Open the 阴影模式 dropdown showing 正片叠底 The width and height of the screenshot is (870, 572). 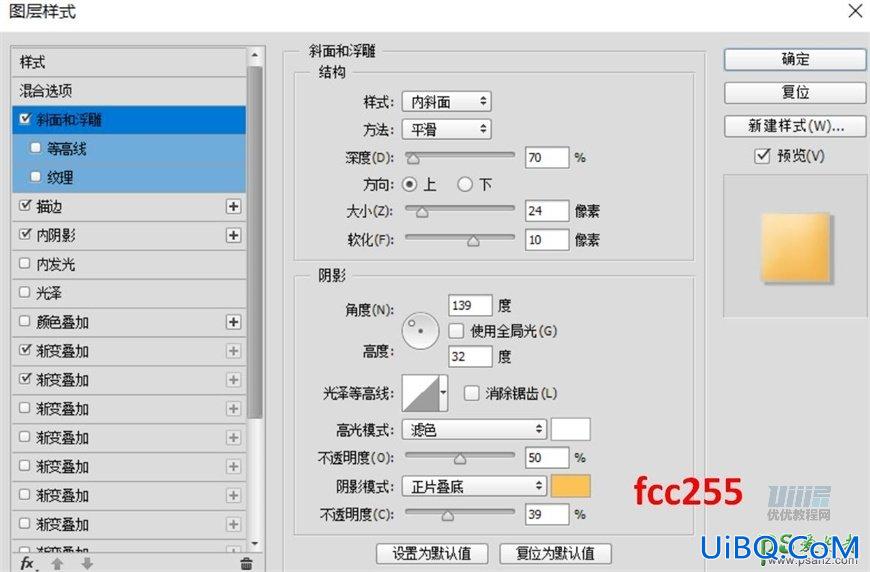[474, 487]
